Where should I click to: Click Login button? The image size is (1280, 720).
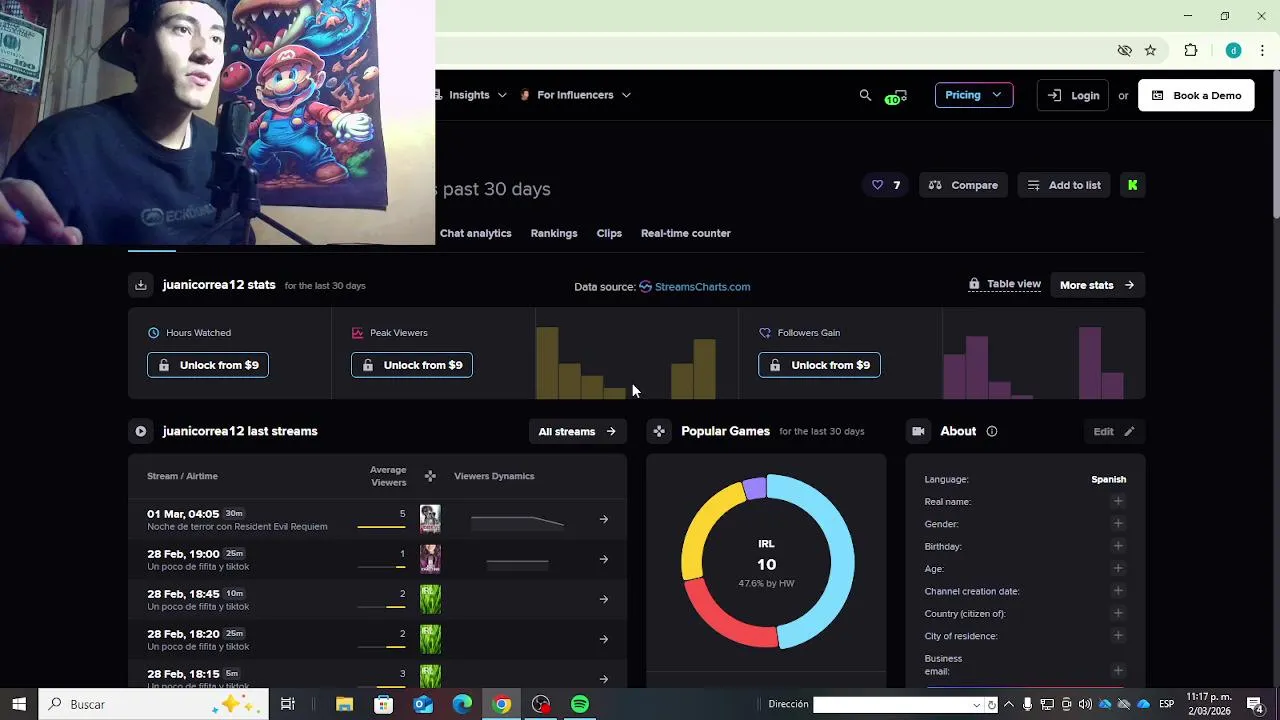(x=1073, y=95)
